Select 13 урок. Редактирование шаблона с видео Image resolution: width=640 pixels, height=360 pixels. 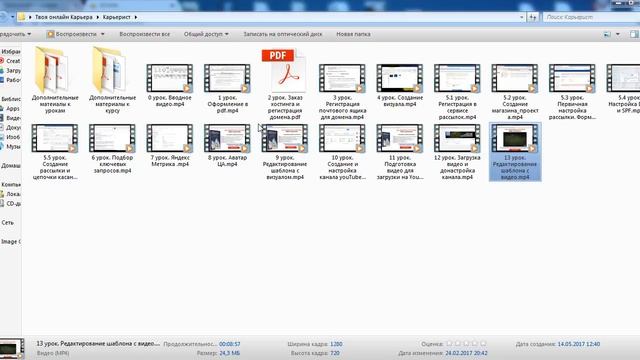(x=515, y=152)
